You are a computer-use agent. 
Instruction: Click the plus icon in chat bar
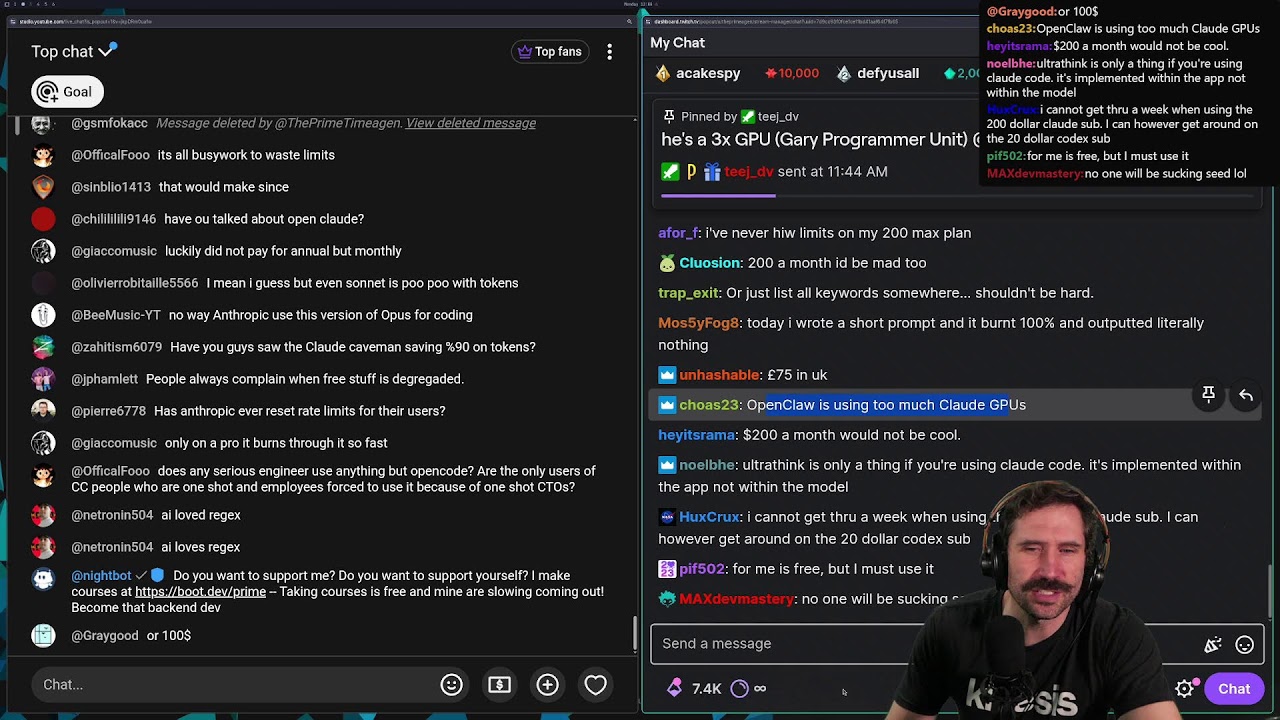547,685
